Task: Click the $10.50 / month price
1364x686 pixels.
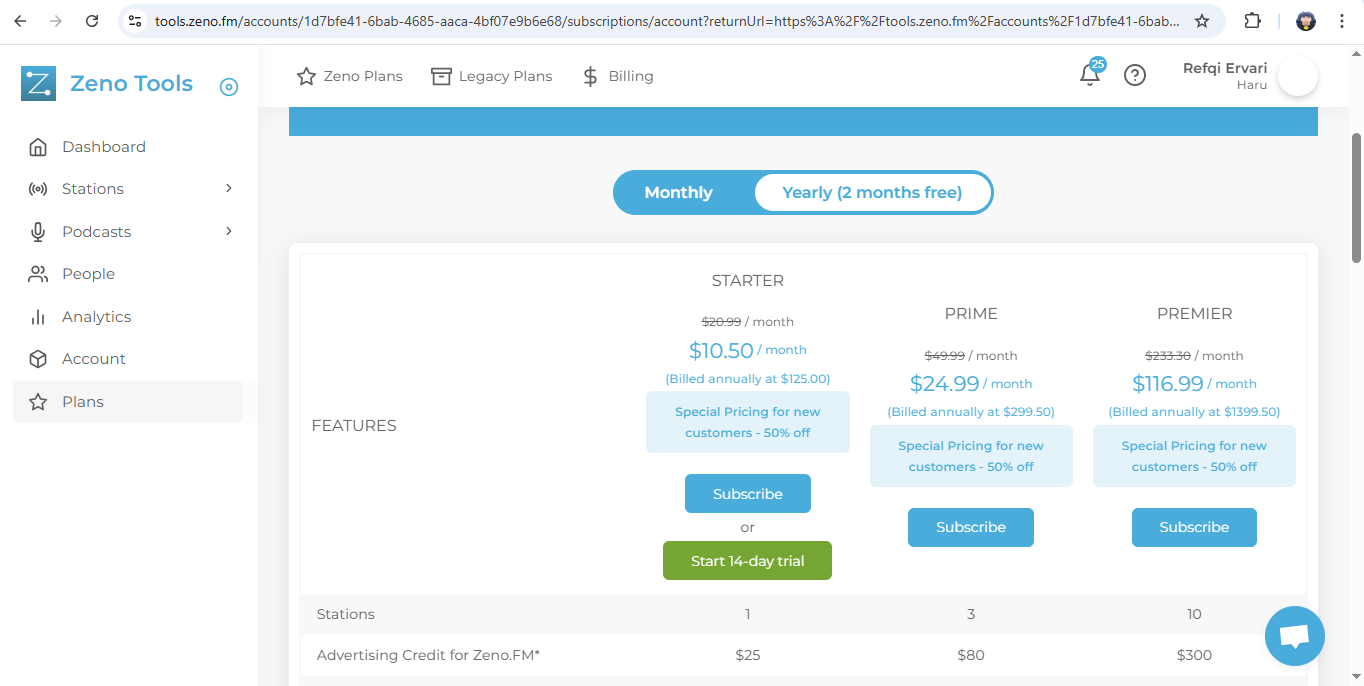Action: (x=748, y=351)
